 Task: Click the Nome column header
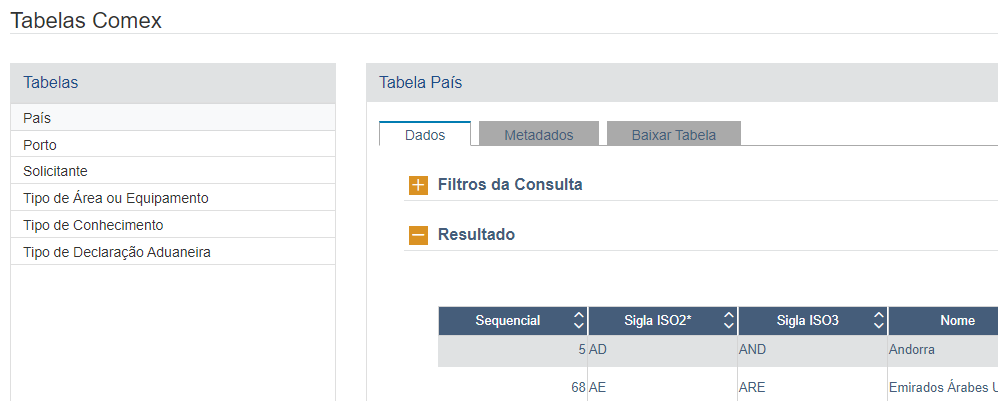957,321
